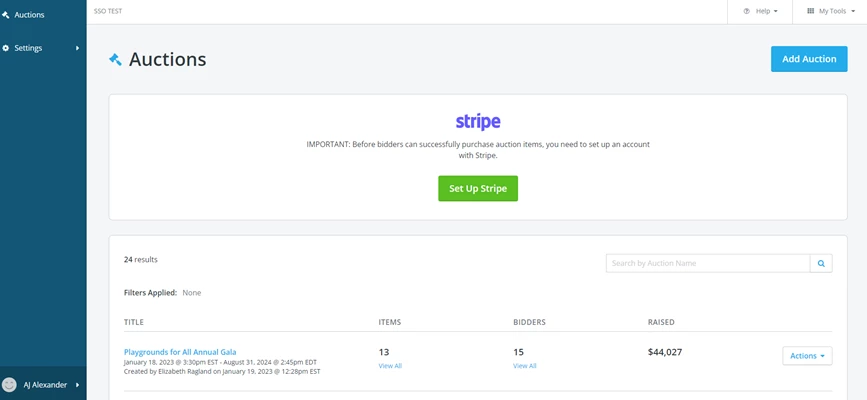Click the 24 results text
Viewport: 867px width, 400px height.
(140, 259)
